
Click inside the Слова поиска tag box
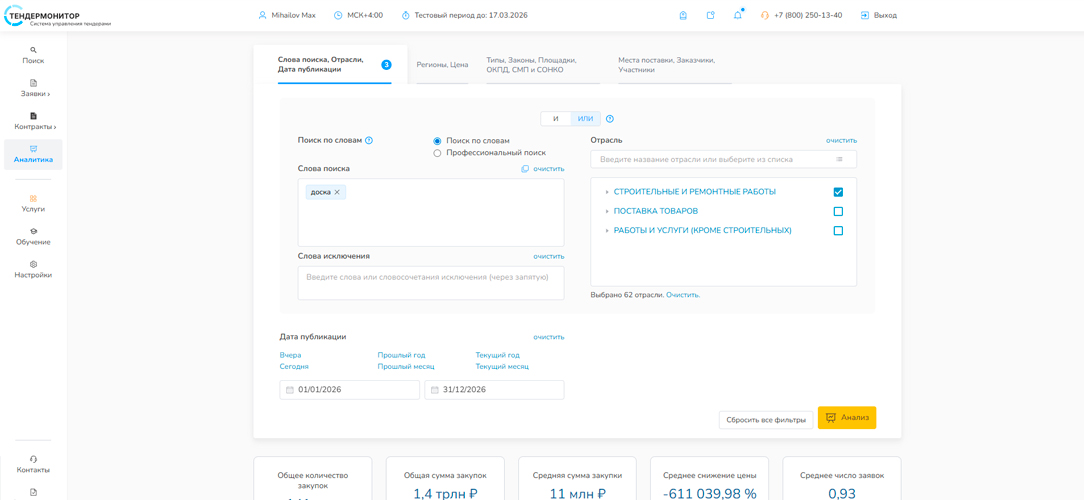tap(431, 212)
